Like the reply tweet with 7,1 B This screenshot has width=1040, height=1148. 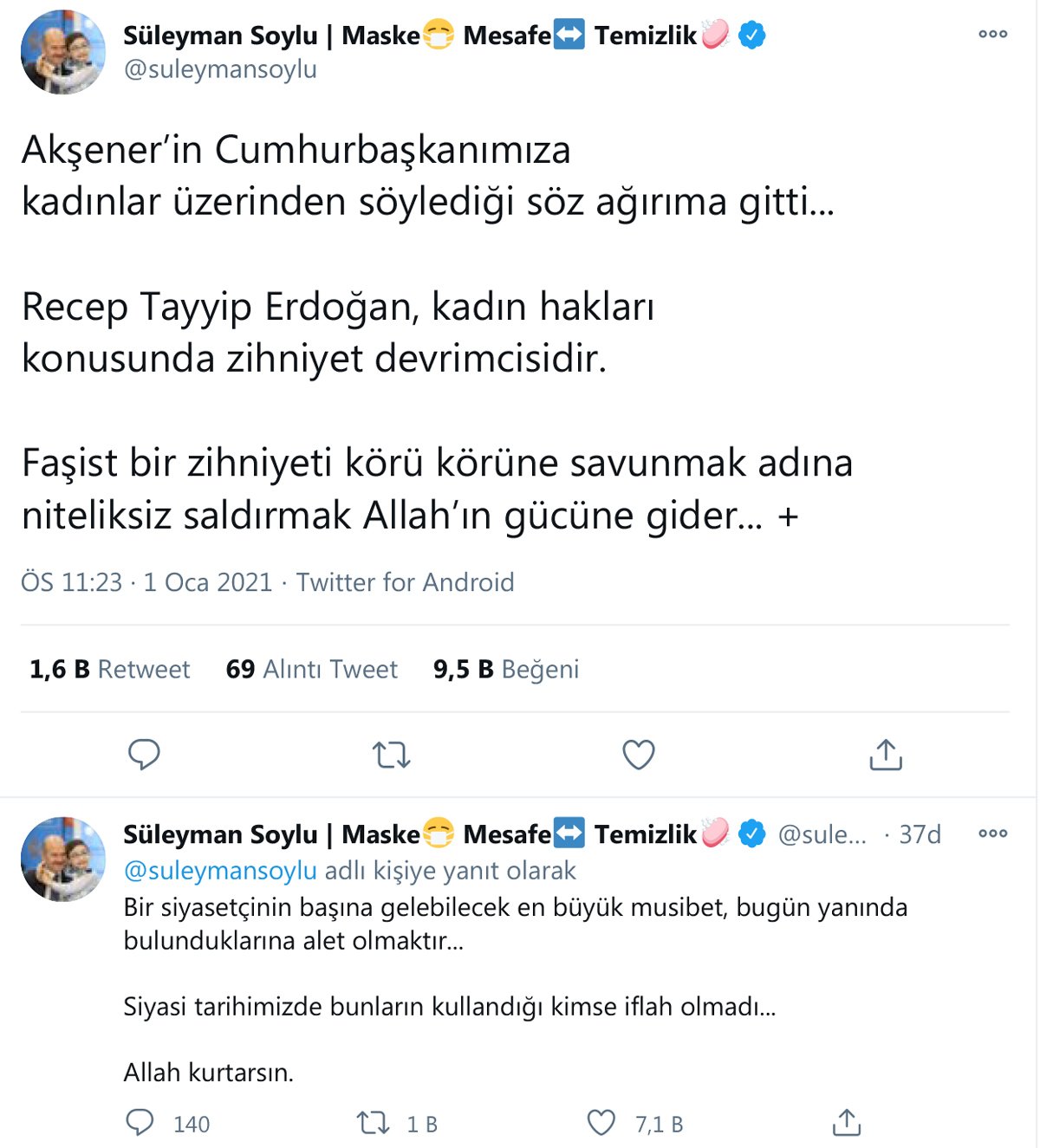pos(601,1123)
